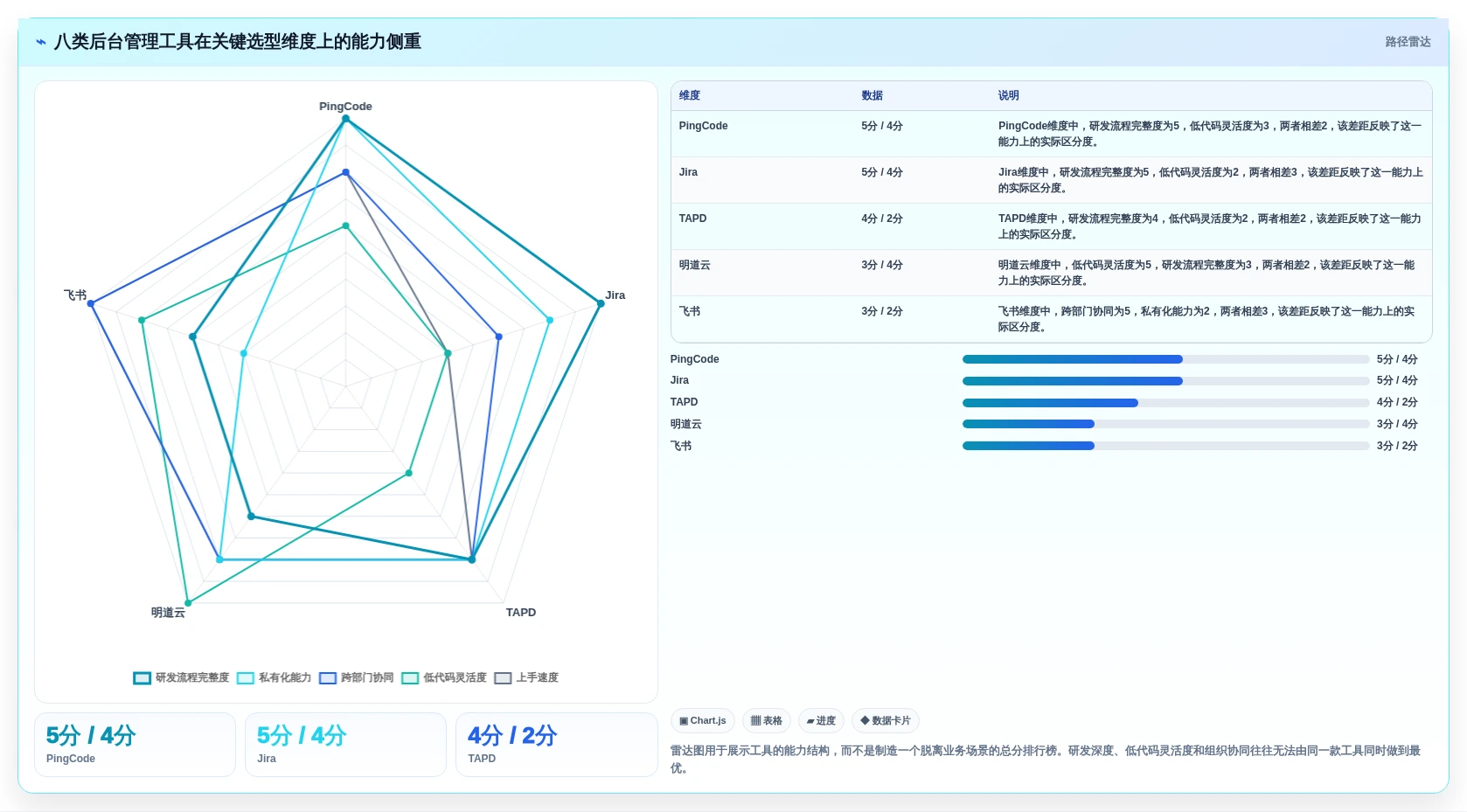Click the 4分 / 2分 value in TAPD table row

pos(882,219)
